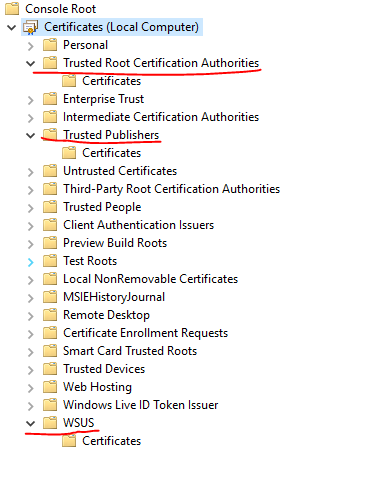
Task: Click the MSIEHistoryJournal folder icon
Action: coord(50,297)
